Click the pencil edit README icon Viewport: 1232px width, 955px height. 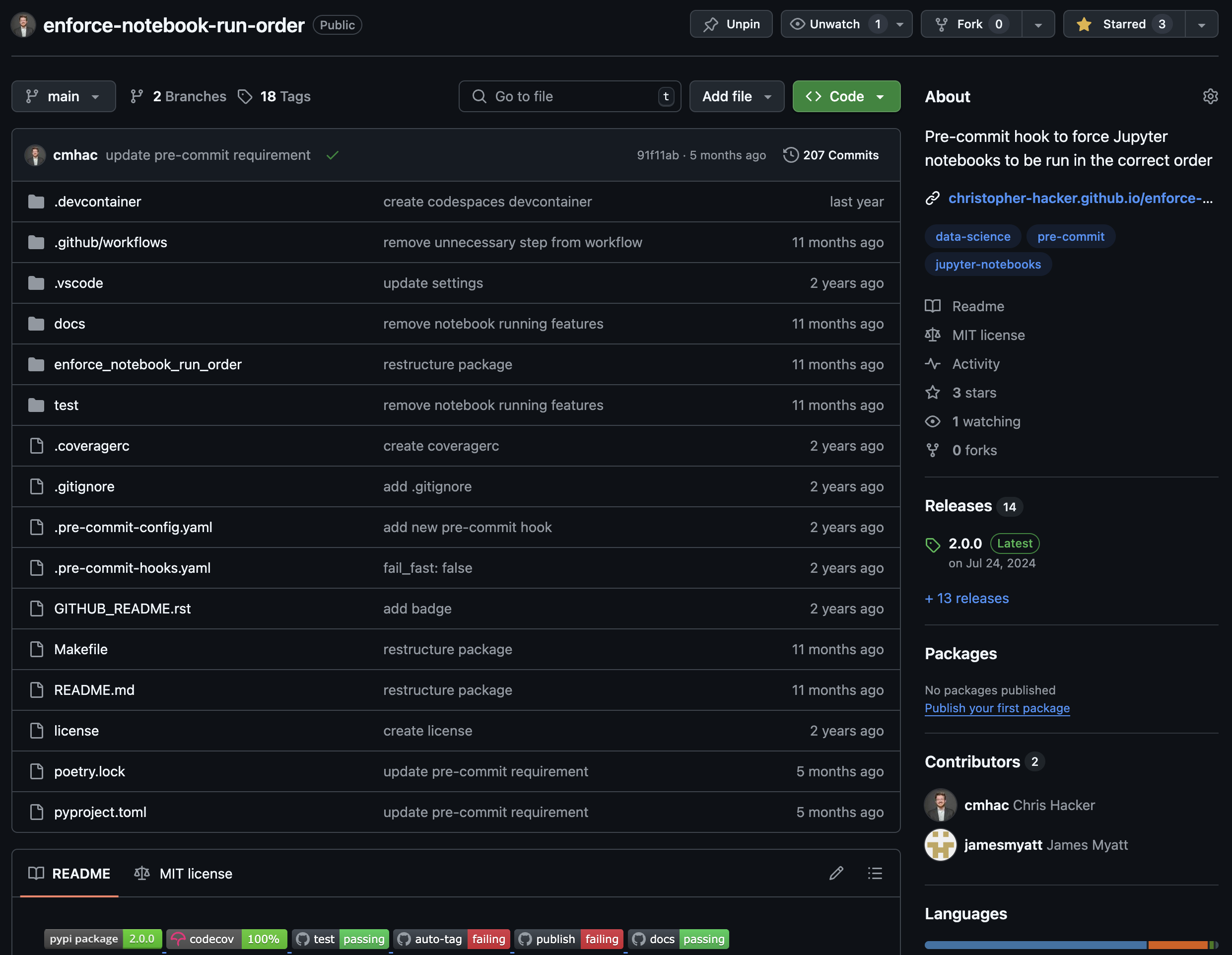point(836,873)
